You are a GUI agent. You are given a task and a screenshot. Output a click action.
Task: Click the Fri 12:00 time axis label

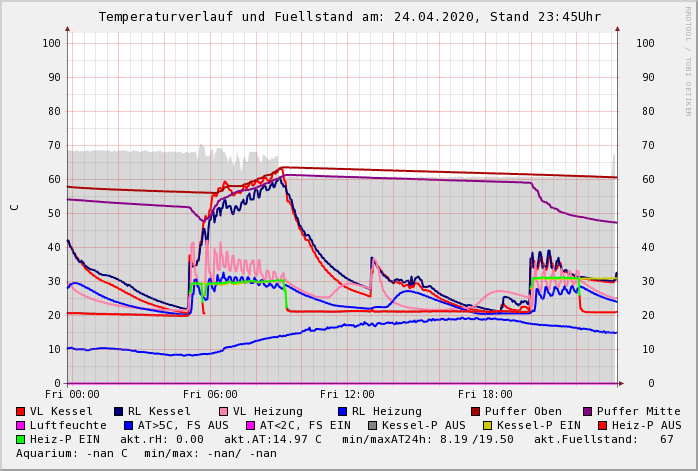click(347, 394)
